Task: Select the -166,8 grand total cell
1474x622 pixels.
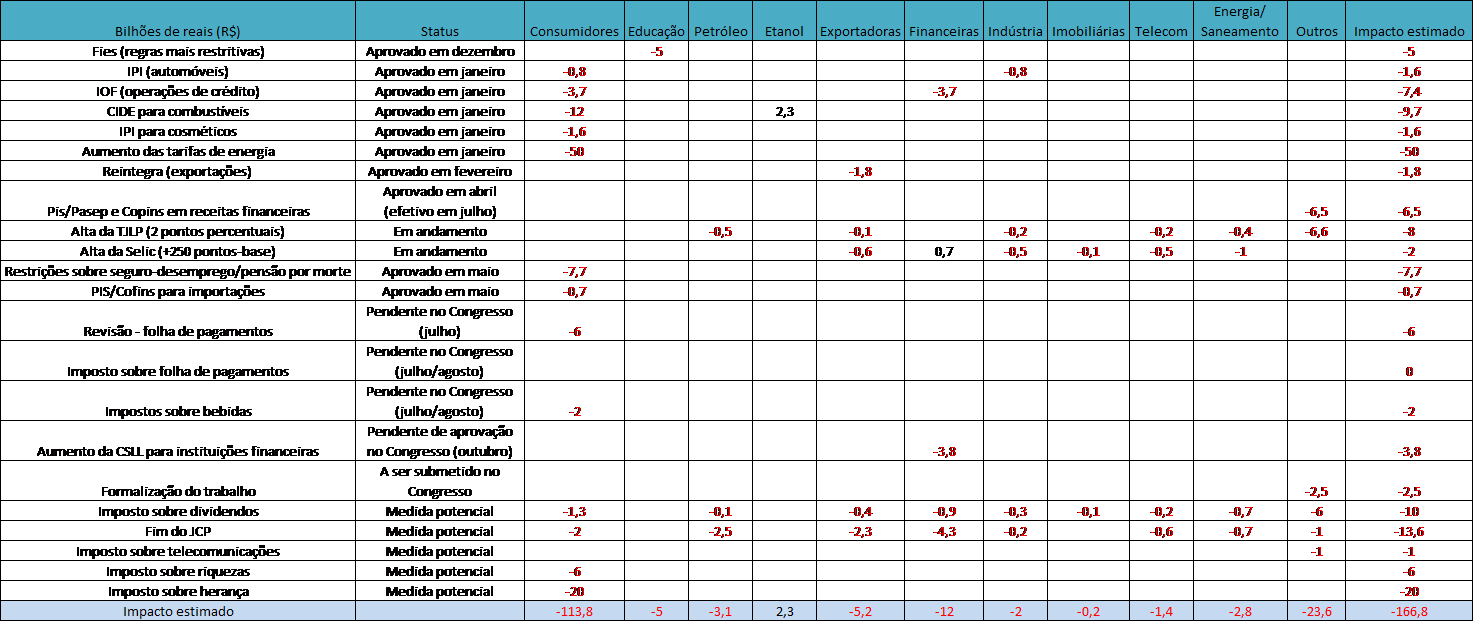Action: (1409, 611)
